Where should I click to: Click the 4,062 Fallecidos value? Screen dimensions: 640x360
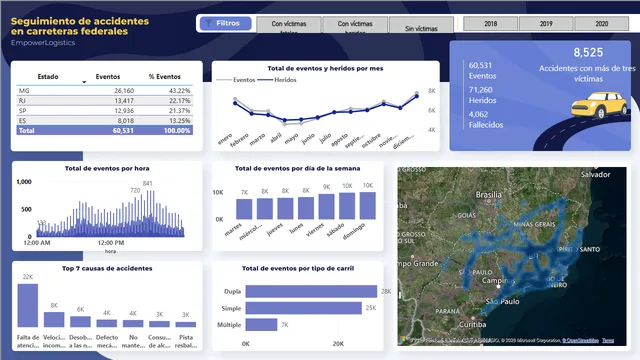478,114
